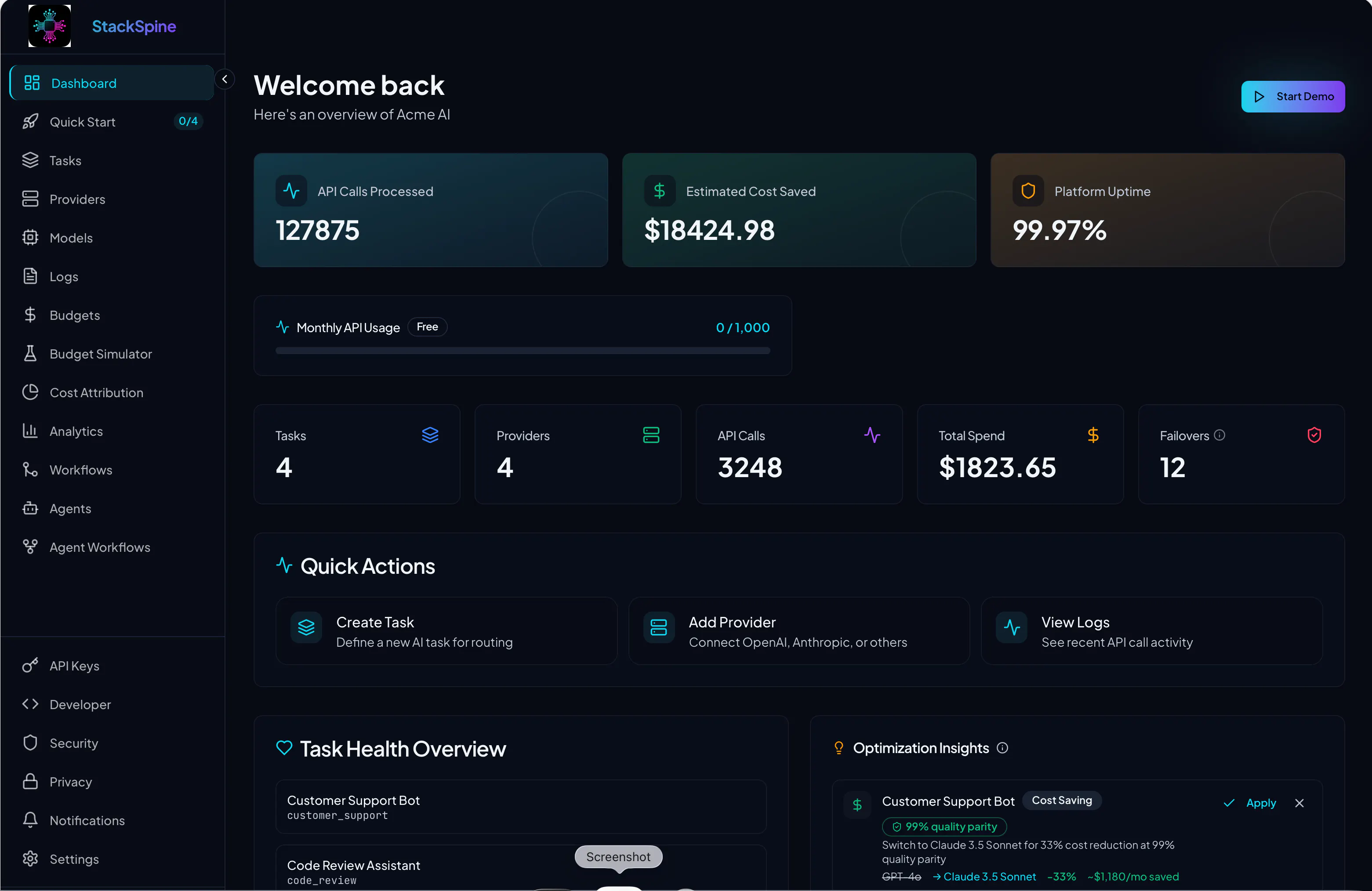
Task: Apply the Customer Support Bot optimization
Action: pos(1250,803)
